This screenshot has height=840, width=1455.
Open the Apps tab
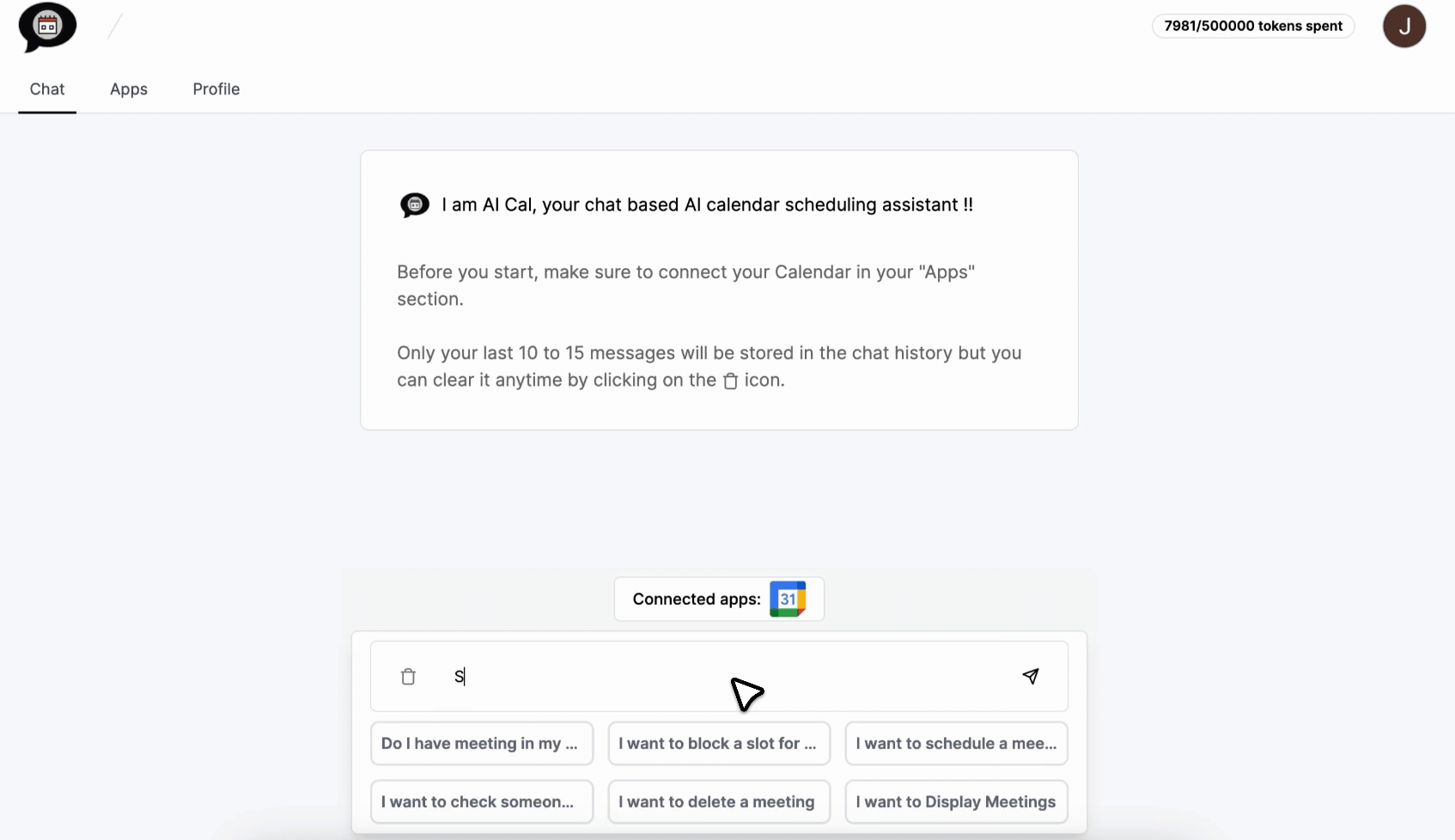129,89
